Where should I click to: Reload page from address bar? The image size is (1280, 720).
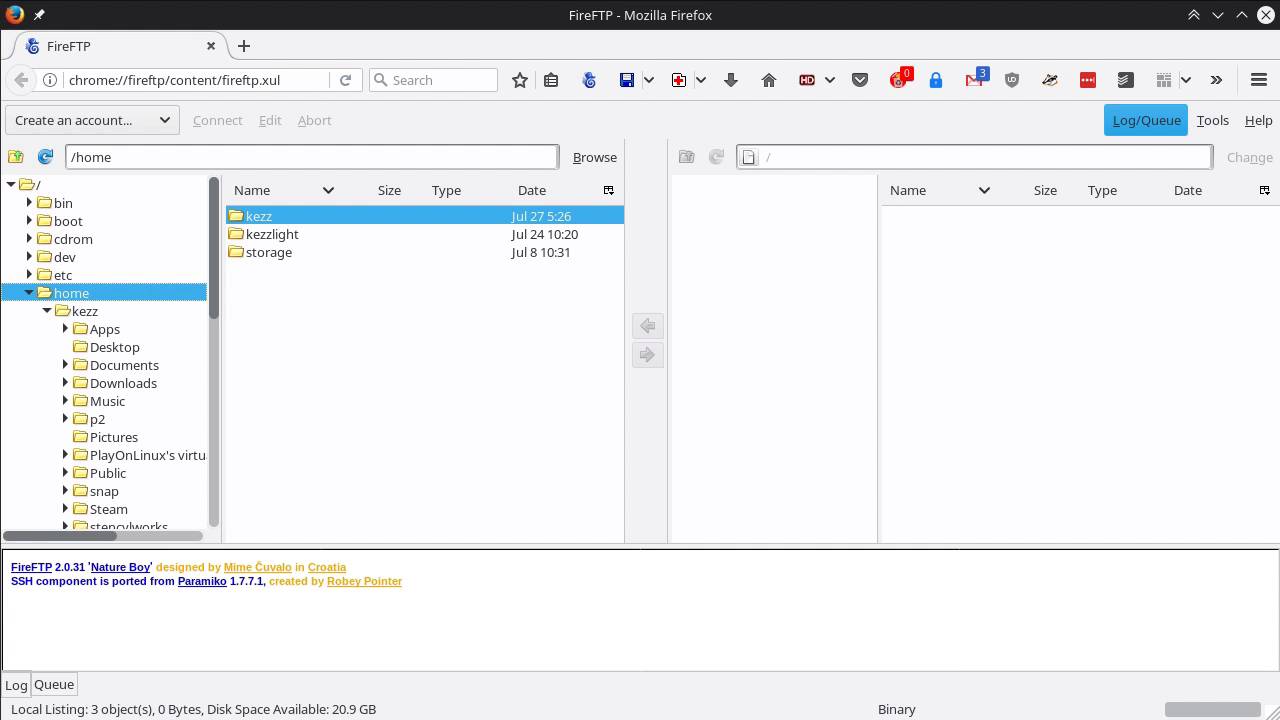[x=345, y=80]
